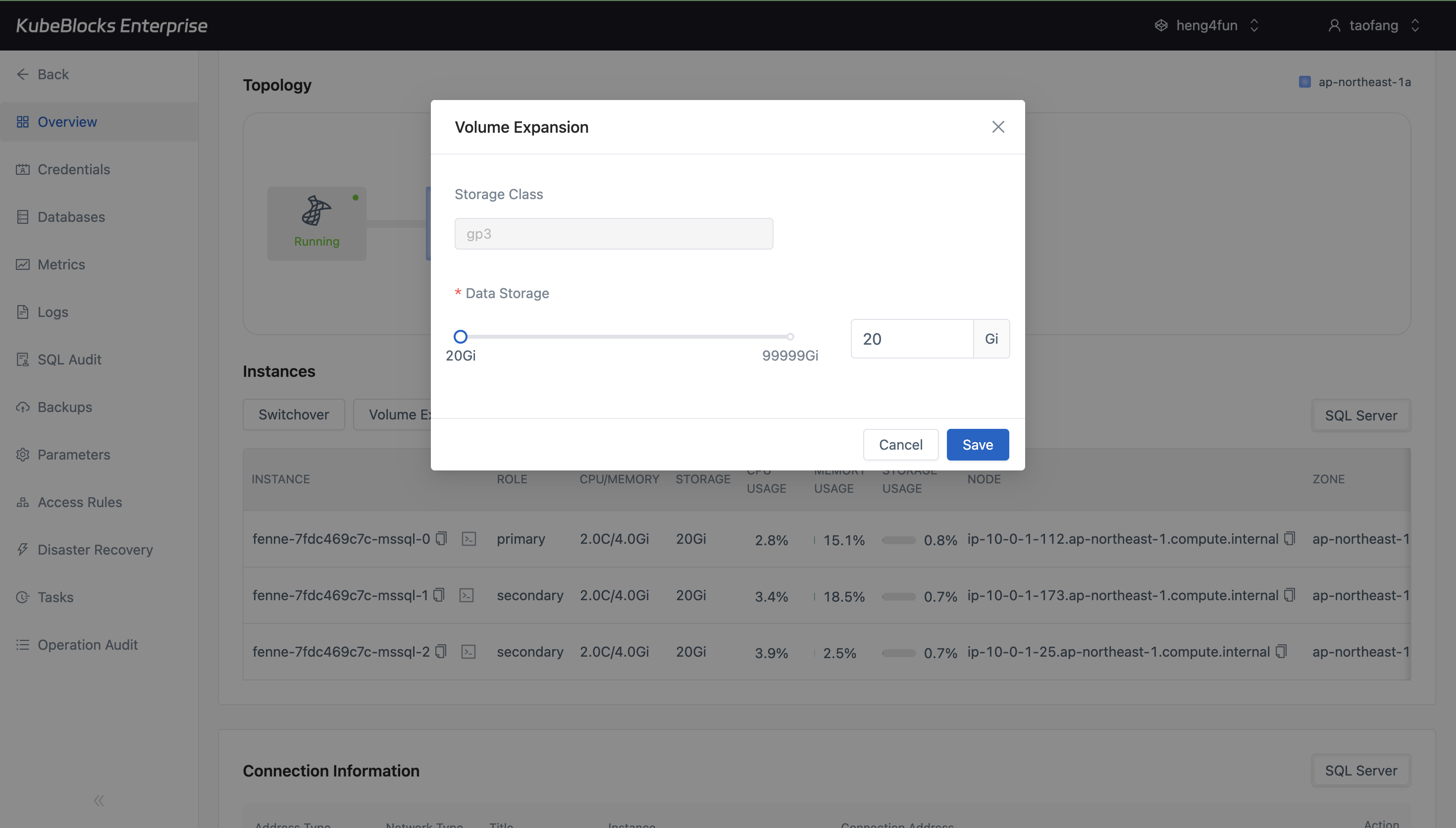Viewport: 1456px width, 828px height.
Task: Click the Back arrow in sidebar
Action: [23, 74]
